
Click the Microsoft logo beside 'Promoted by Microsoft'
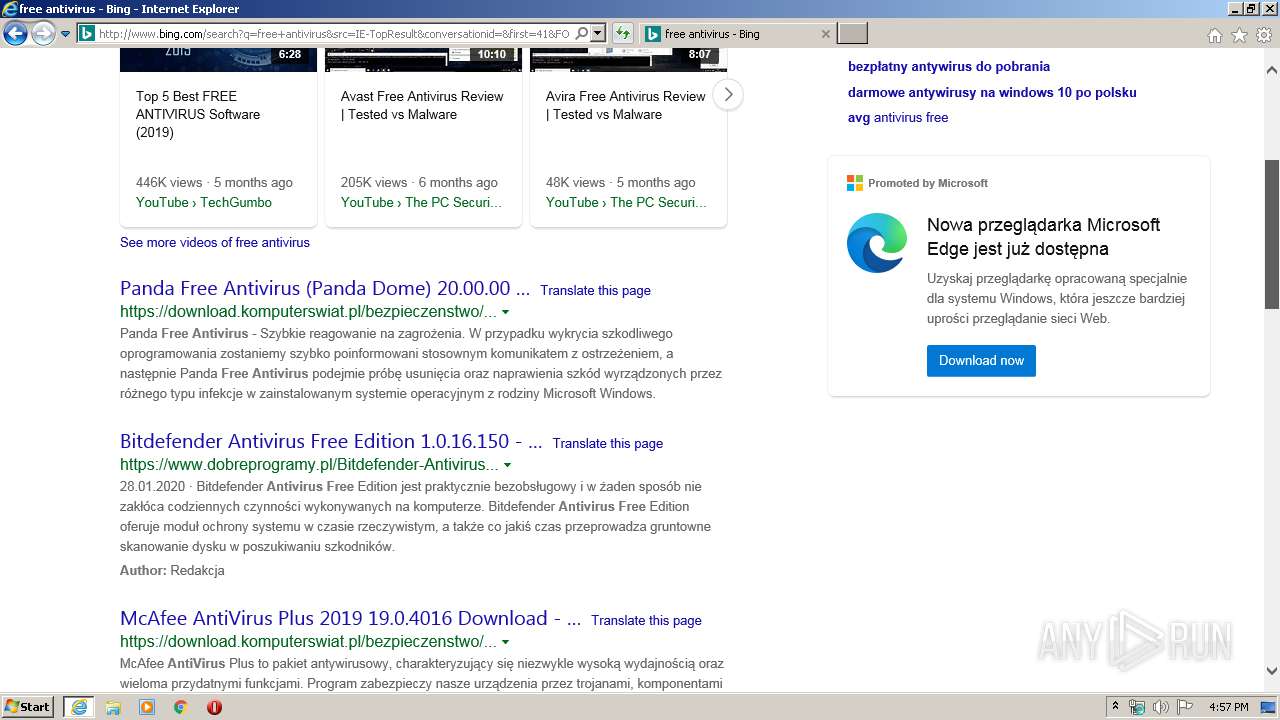pyautogui.click(x=855, y=183)
